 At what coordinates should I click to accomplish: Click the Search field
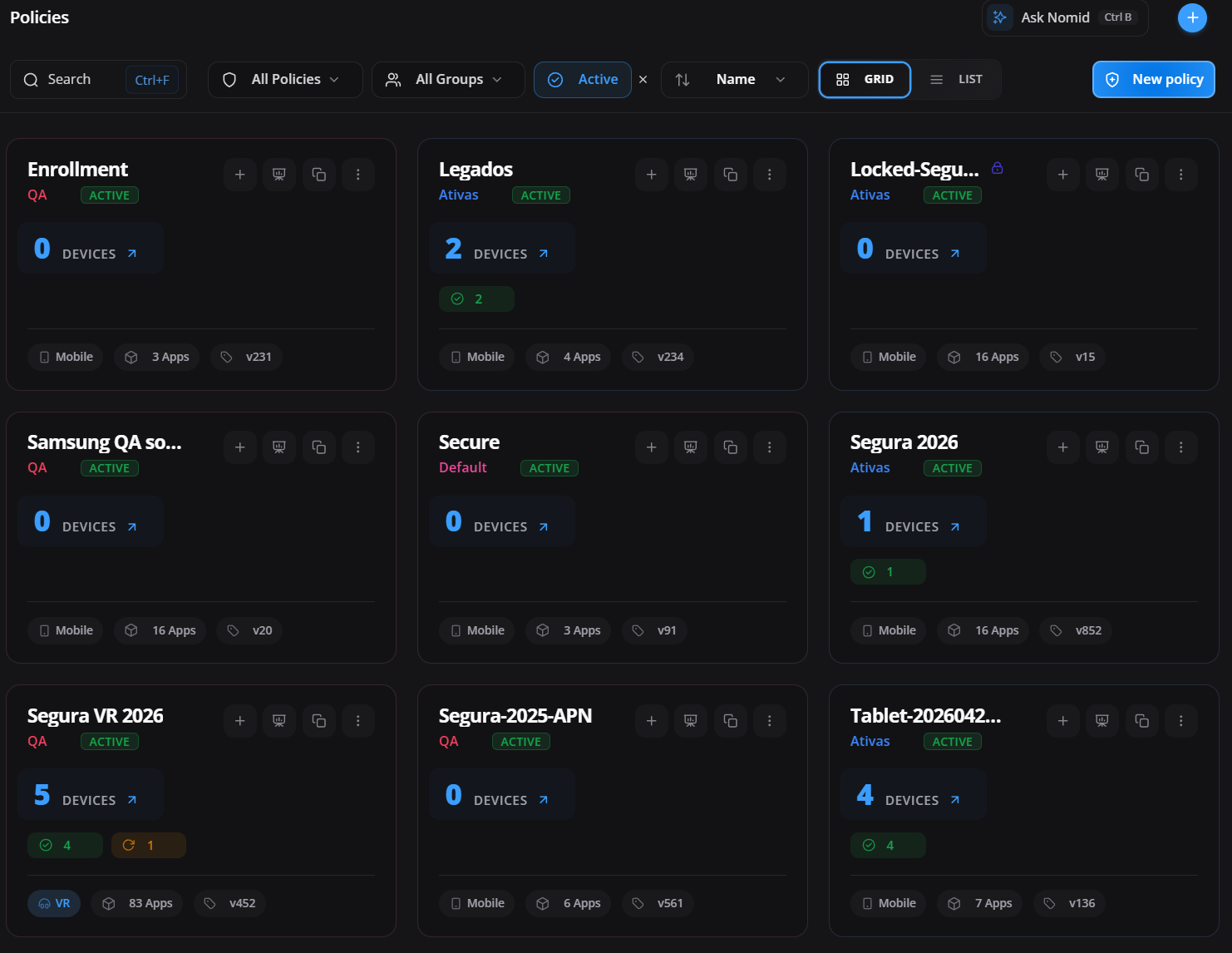(98, 80)
